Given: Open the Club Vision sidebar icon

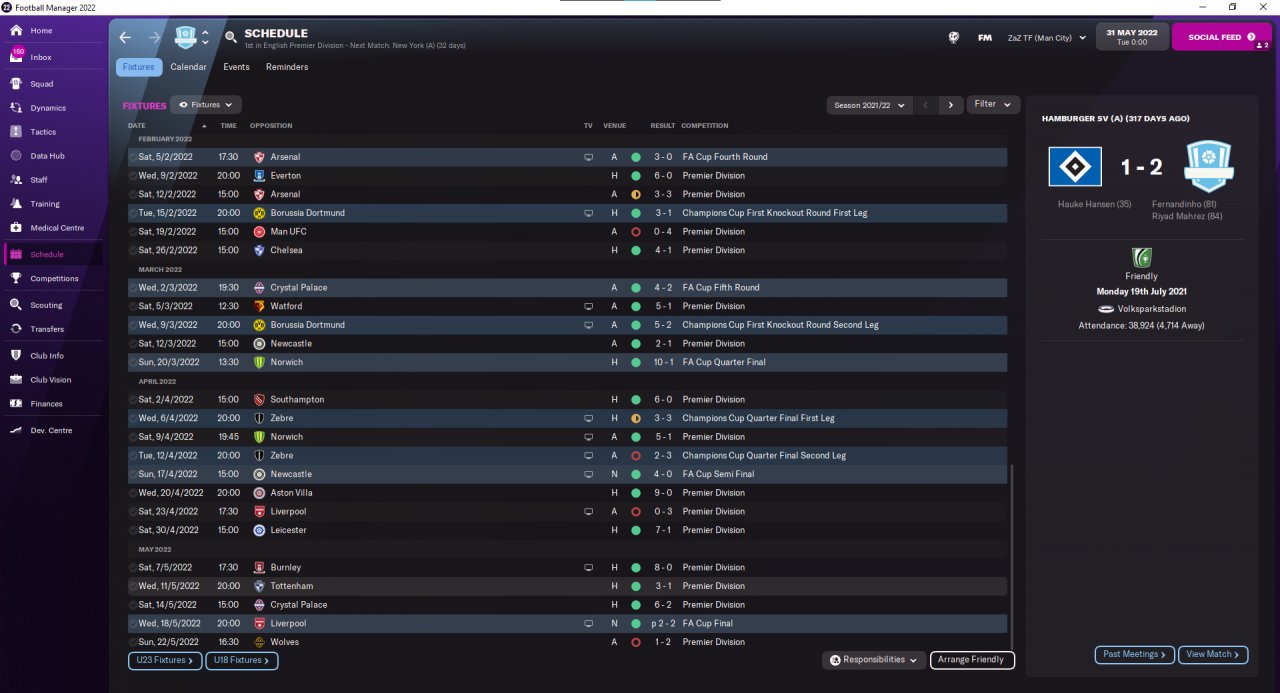Looking at the screenshot, I should pyautogui.click(x=16, y=380).
